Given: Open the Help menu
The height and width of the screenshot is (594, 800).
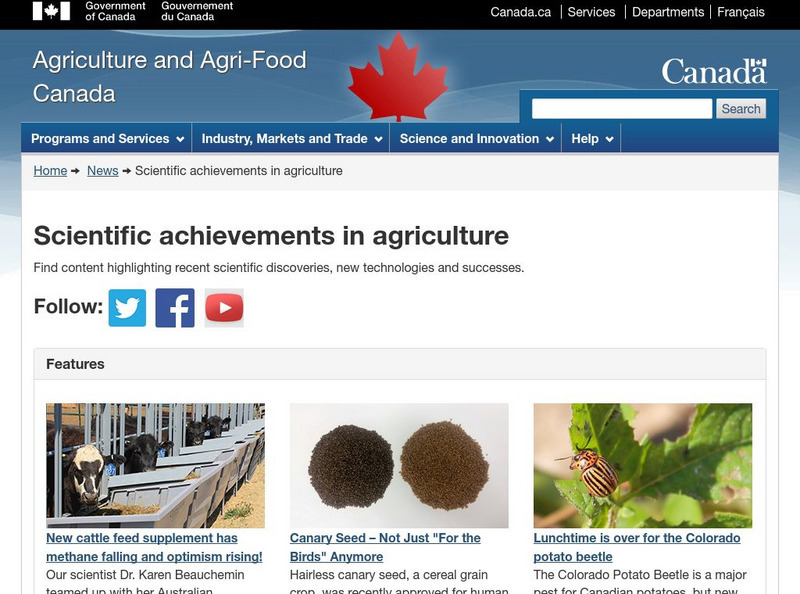Looking at the screenshot, I should click(592, 139).
